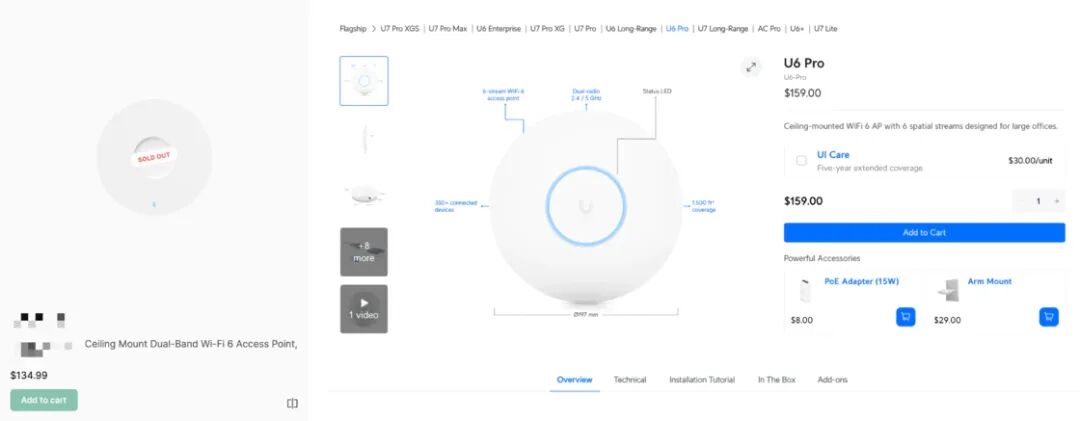Screen dimensions: 1080x421
Task: Tick the UI Care checkbox
Action: [801, 161]
